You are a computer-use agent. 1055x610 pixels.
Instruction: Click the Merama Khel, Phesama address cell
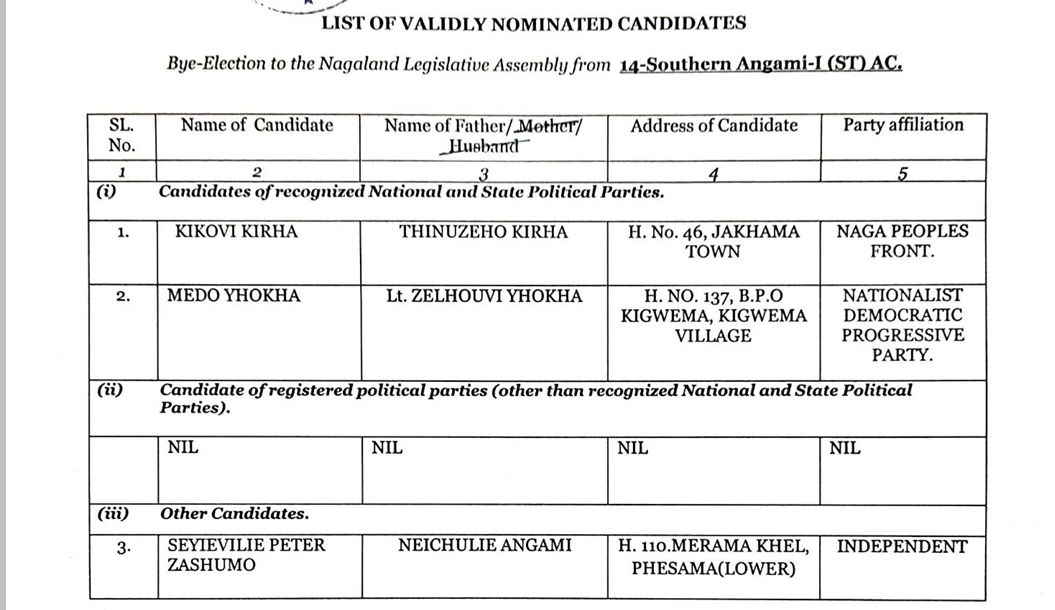tap(713, 558)
